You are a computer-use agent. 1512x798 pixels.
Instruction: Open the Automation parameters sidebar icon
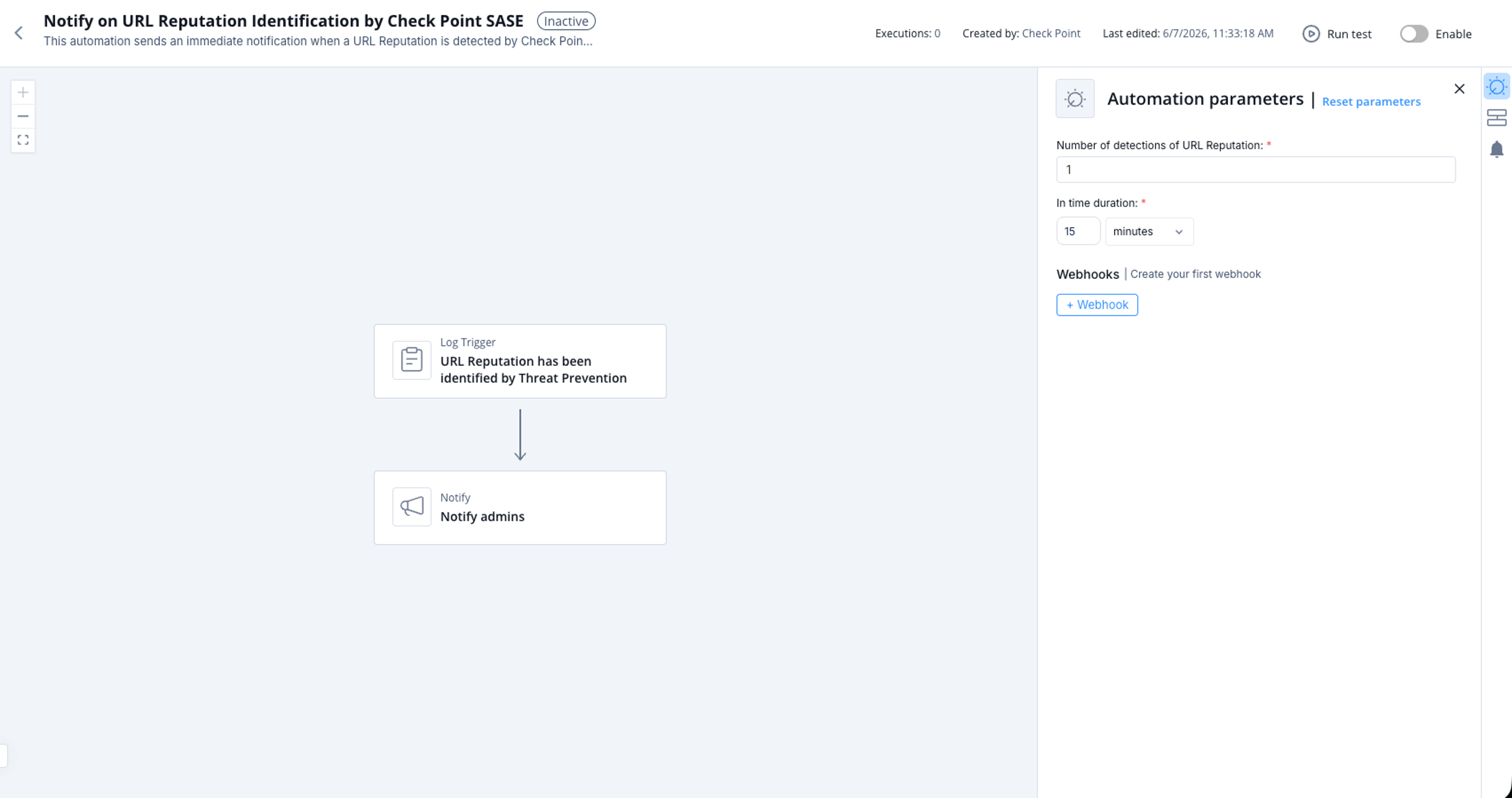pos(1496,87)
